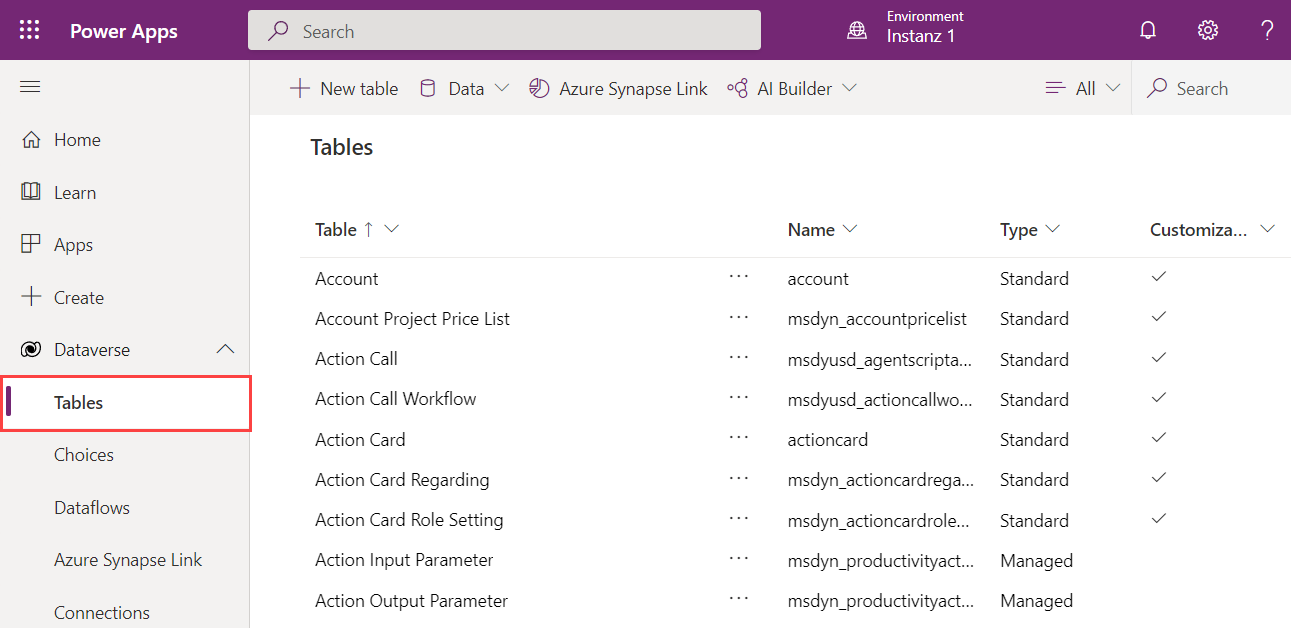
Task: Click the New table plus icon
Action: tap(299, 88)
